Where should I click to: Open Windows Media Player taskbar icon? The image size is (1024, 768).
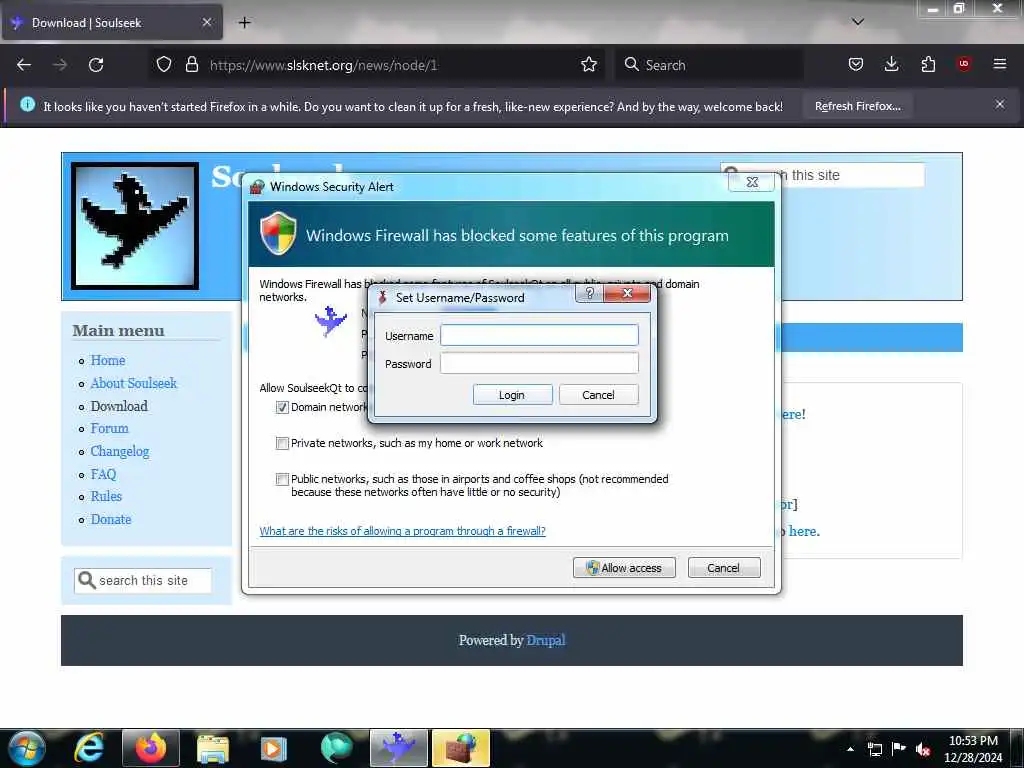[x=274, y=748]
